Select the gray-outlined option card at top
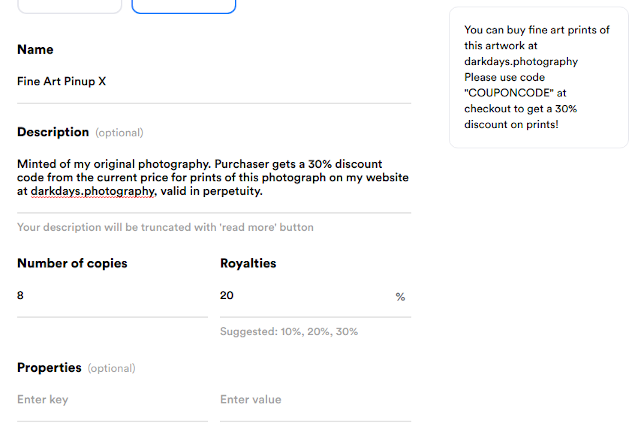The height and width of the screenshot is (430, 641). pos(69,6)
